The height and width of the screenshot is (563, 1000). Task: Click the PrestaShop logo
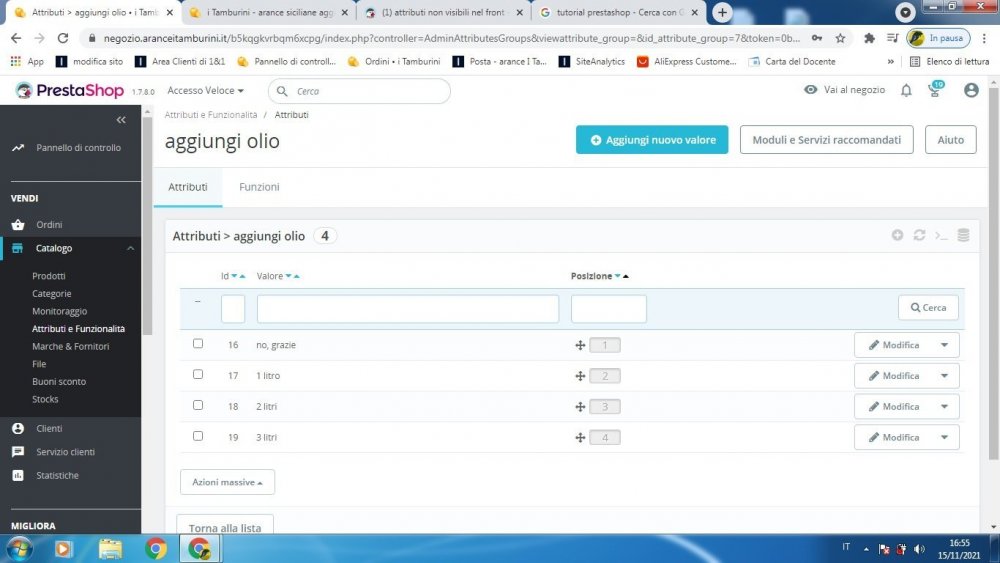pyautogui.click(x=70, y=91)
